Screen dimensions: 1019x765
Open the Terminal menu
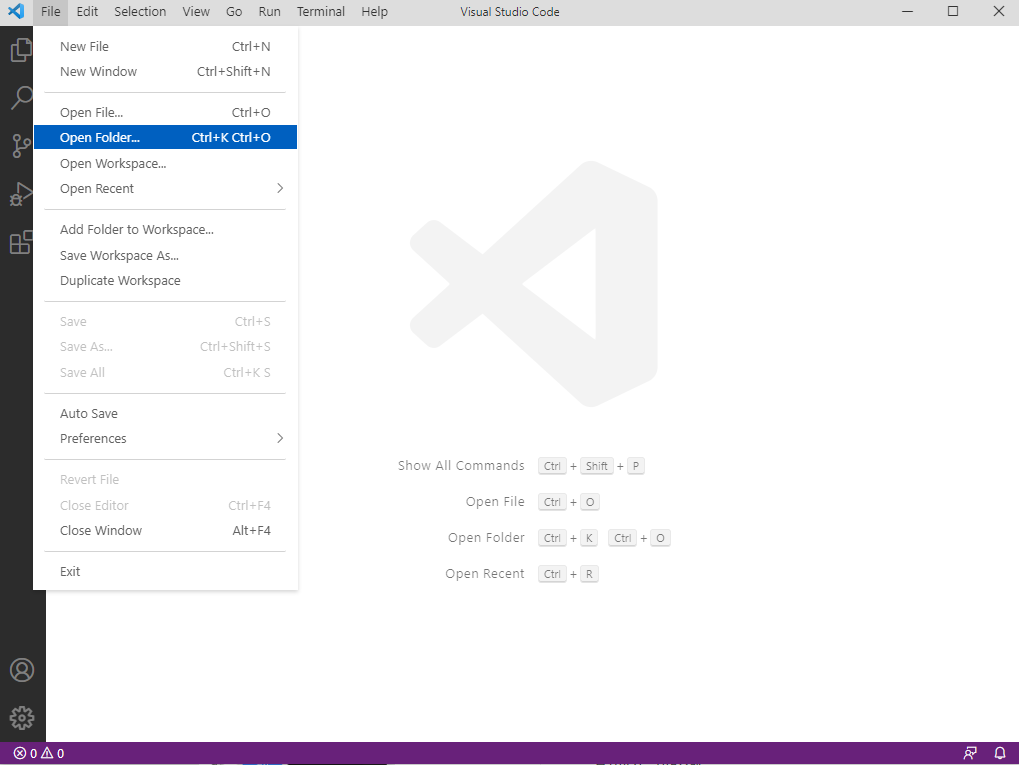pyautogui.click(x=321, y=12)
